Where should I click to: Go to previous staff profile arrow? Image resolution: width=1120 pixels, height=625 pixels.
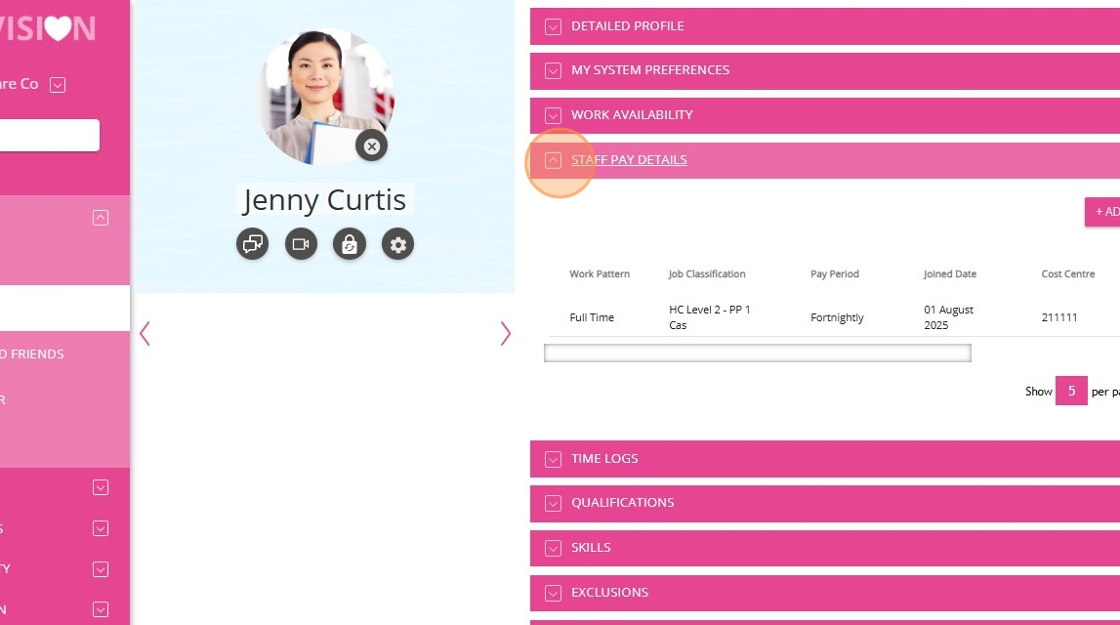coord(145,334)
